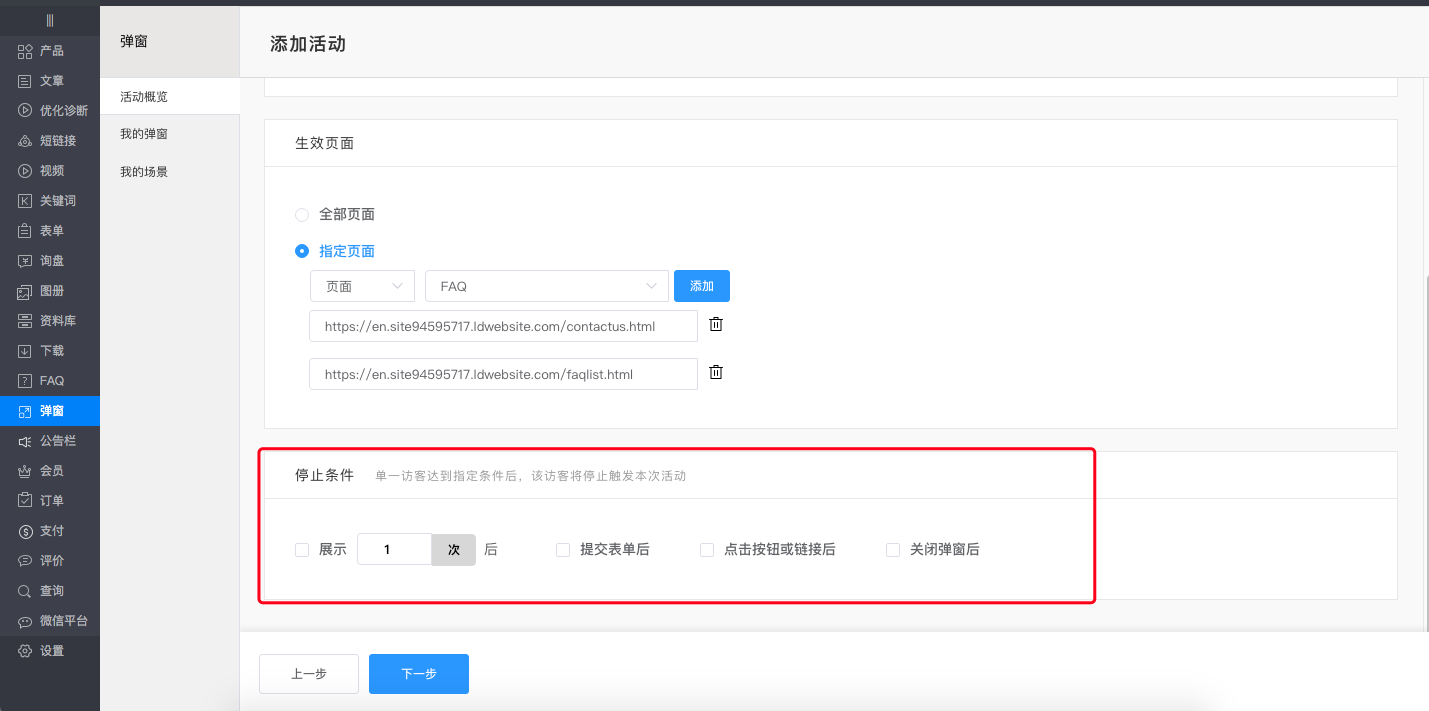Open the 优化诊断 tool from the sidebar
This screenshot has height=711, width=1429.
pyautogui.click(x=50, y=110)
